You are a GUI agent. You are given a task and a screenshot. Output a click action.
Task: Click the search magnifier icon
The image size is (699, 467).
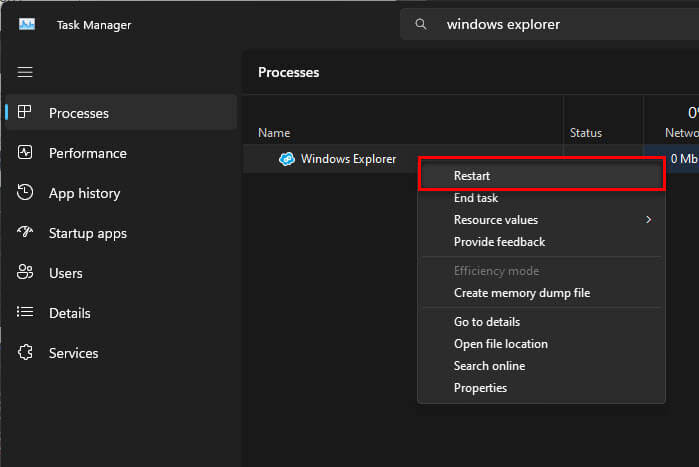(x=420, y=24)
